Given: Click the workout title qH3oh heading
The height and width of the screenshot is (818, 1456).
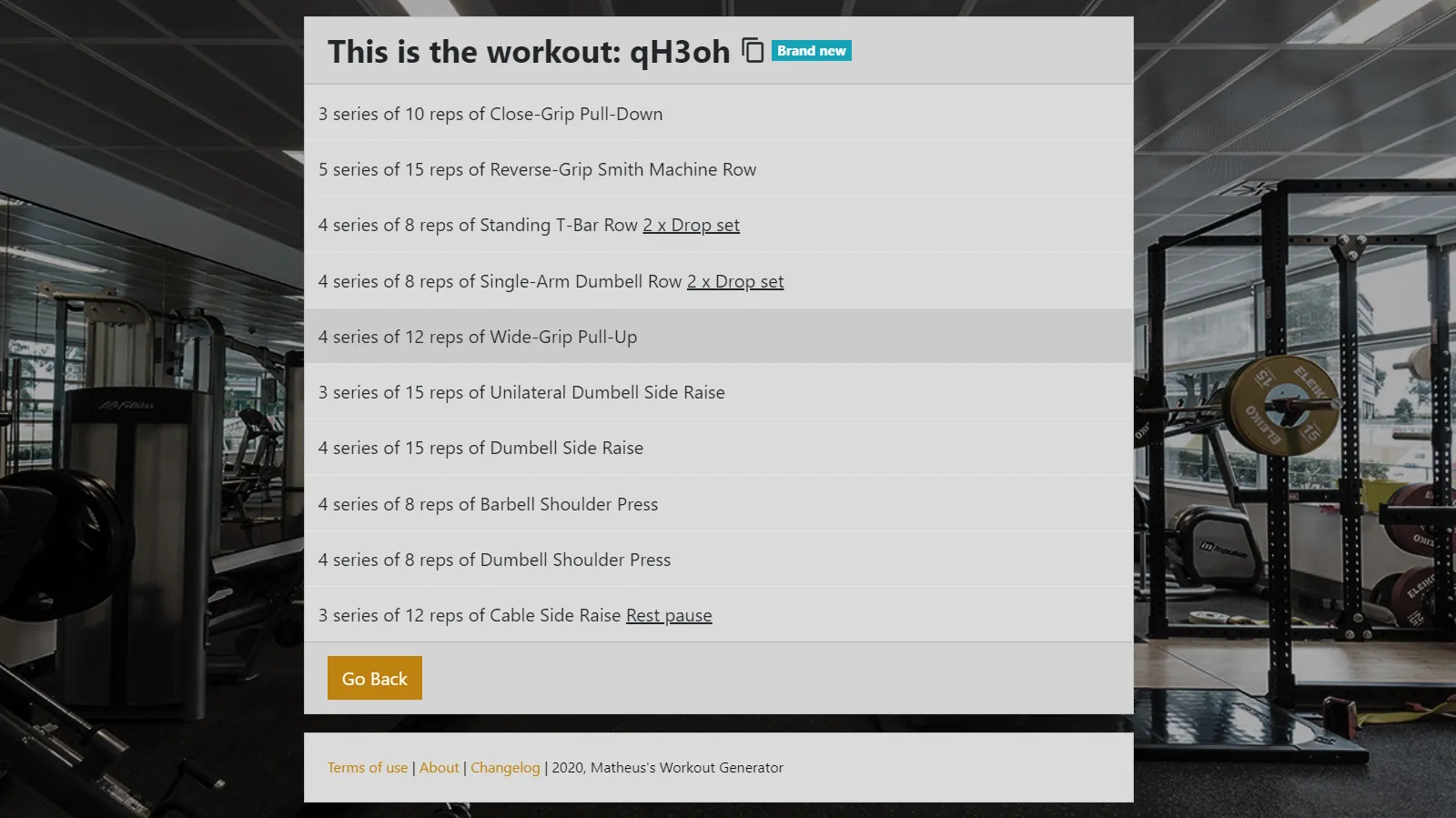Looking at the screenshot, I should click(x=529, y=52).
